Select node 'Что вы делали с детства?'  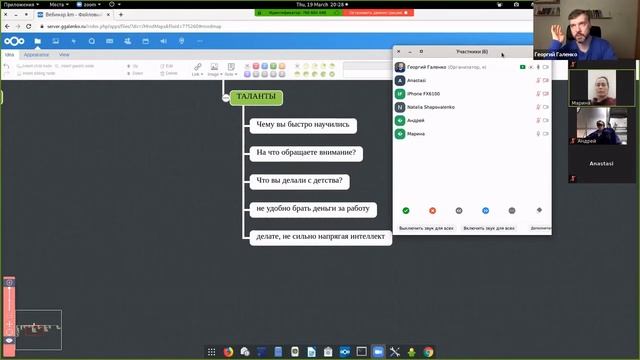pos(300,181)
